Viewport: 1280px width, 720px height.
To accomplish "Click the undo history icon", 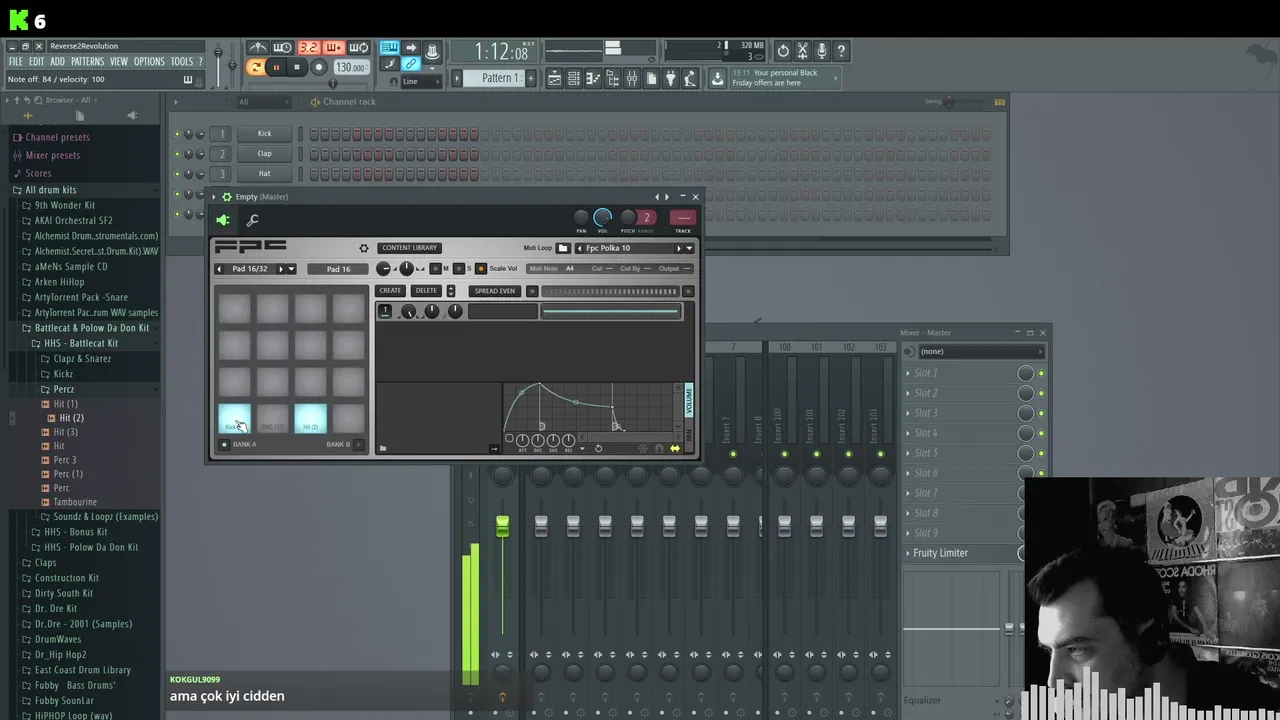I will [783, 50].
